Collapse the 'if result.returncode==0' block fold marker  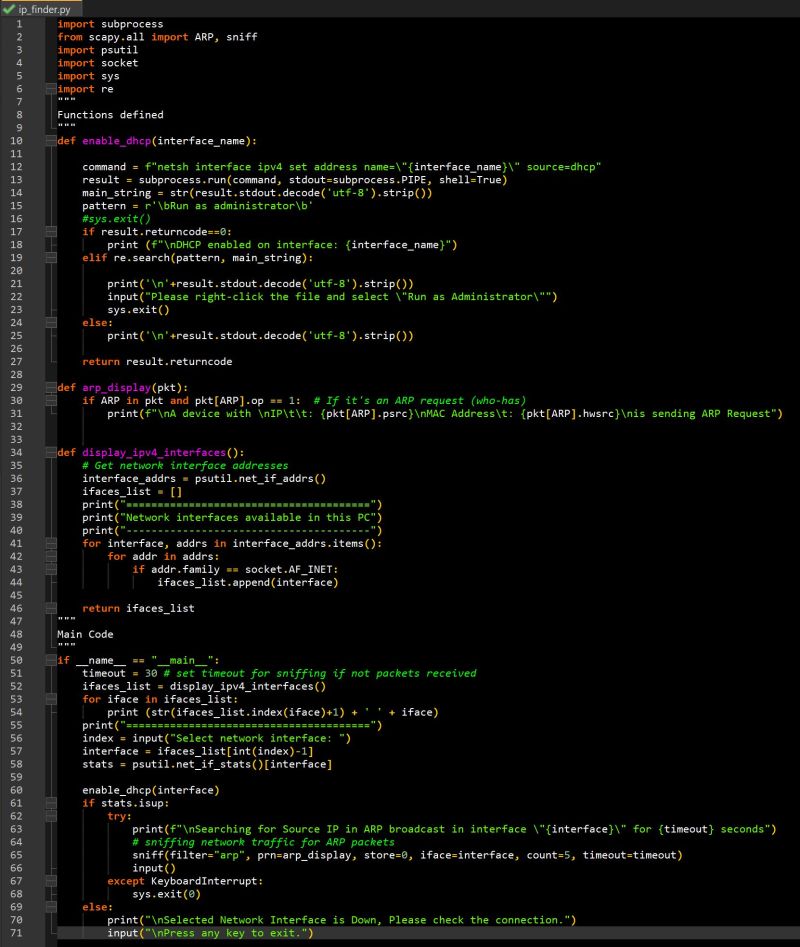tap(51, 231)
